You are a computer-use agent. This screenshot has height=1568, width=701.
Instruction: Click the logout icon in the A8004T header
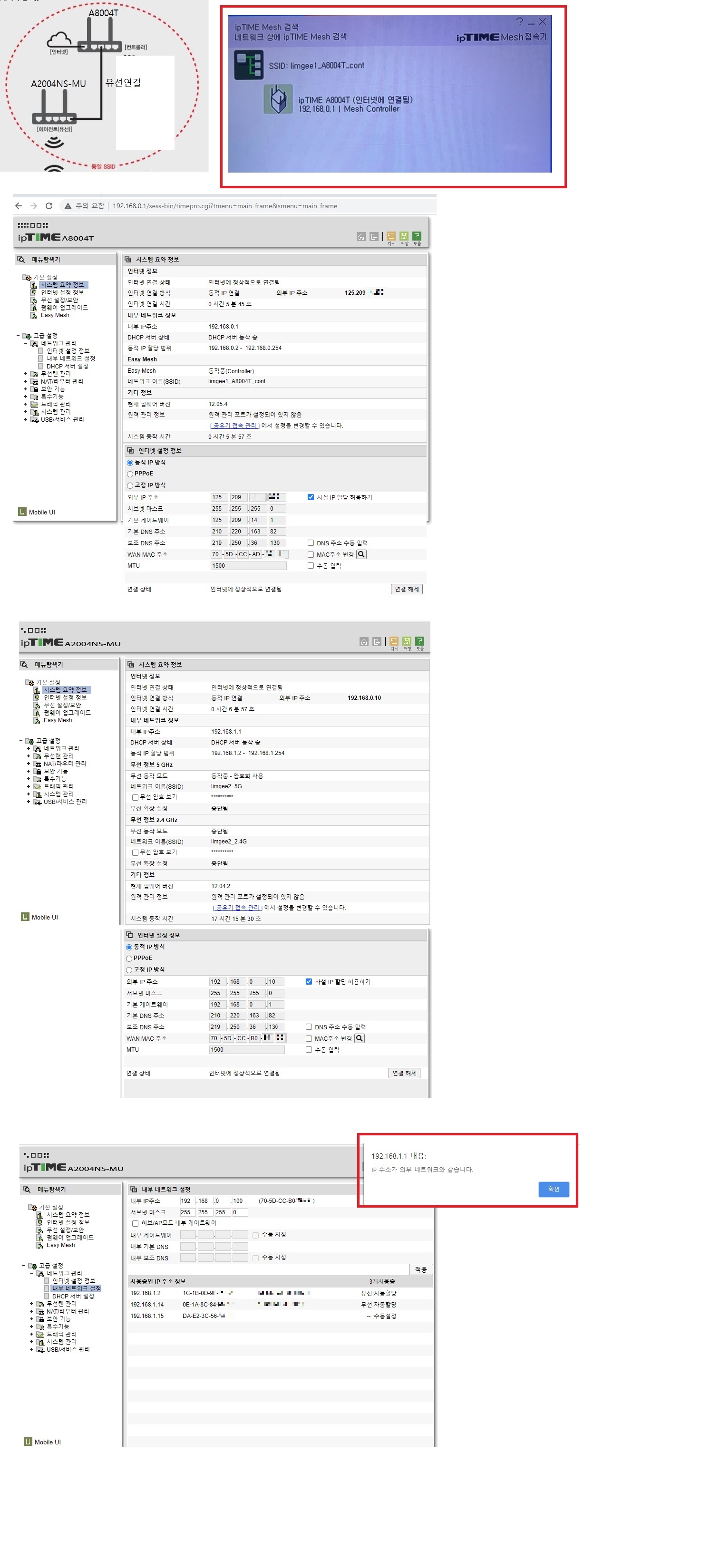click(x=374, y=236)
